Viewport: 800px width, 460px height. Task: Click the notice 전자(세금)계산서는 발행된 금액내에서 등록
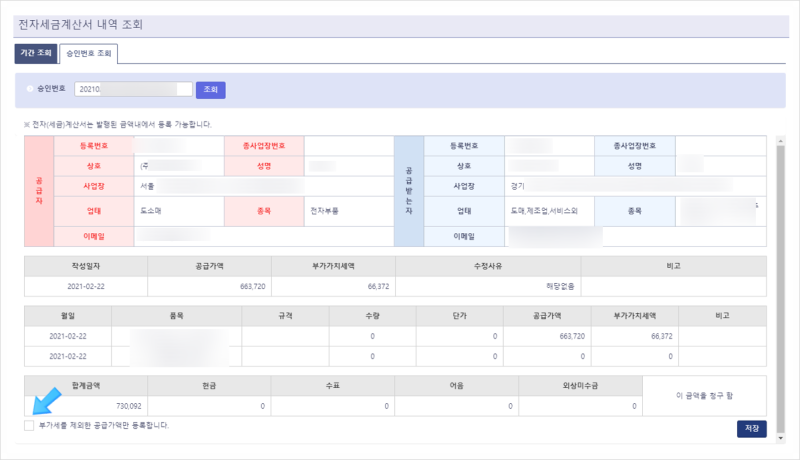click(117, 124)
